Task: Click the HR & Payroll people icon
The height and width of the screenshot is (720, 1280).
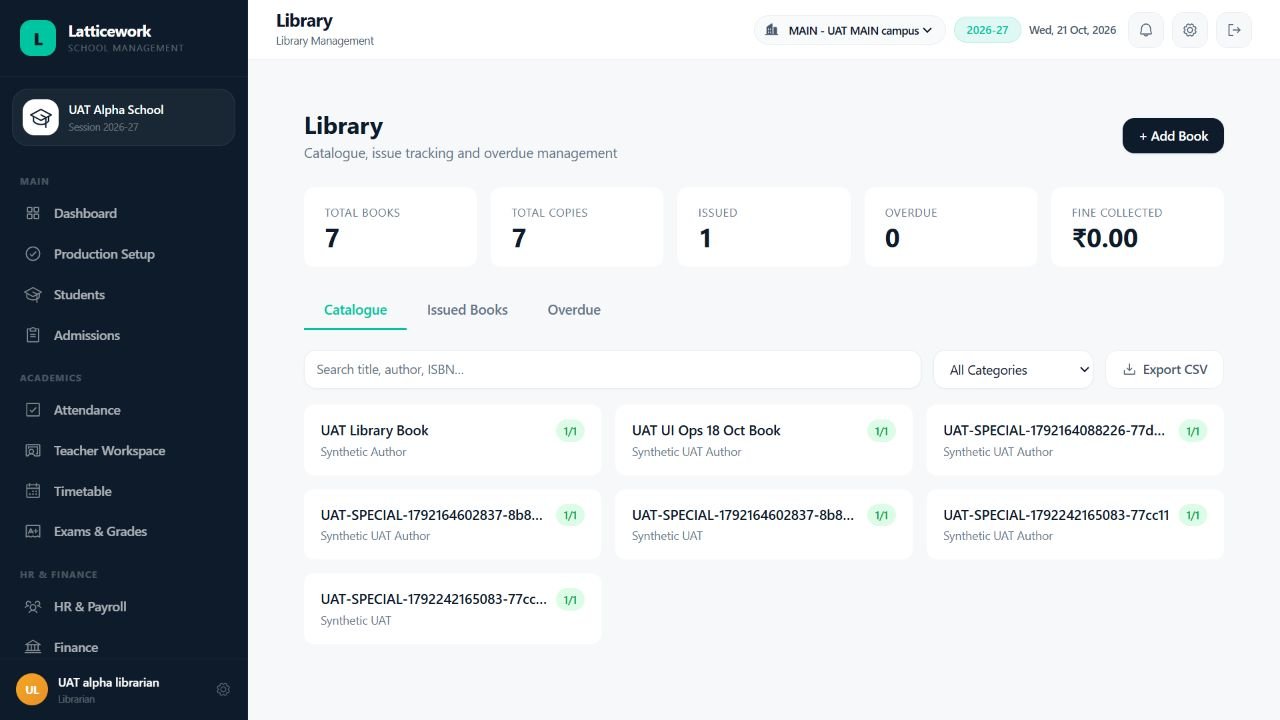Action: pyautogui.click(x=33, y=607)
